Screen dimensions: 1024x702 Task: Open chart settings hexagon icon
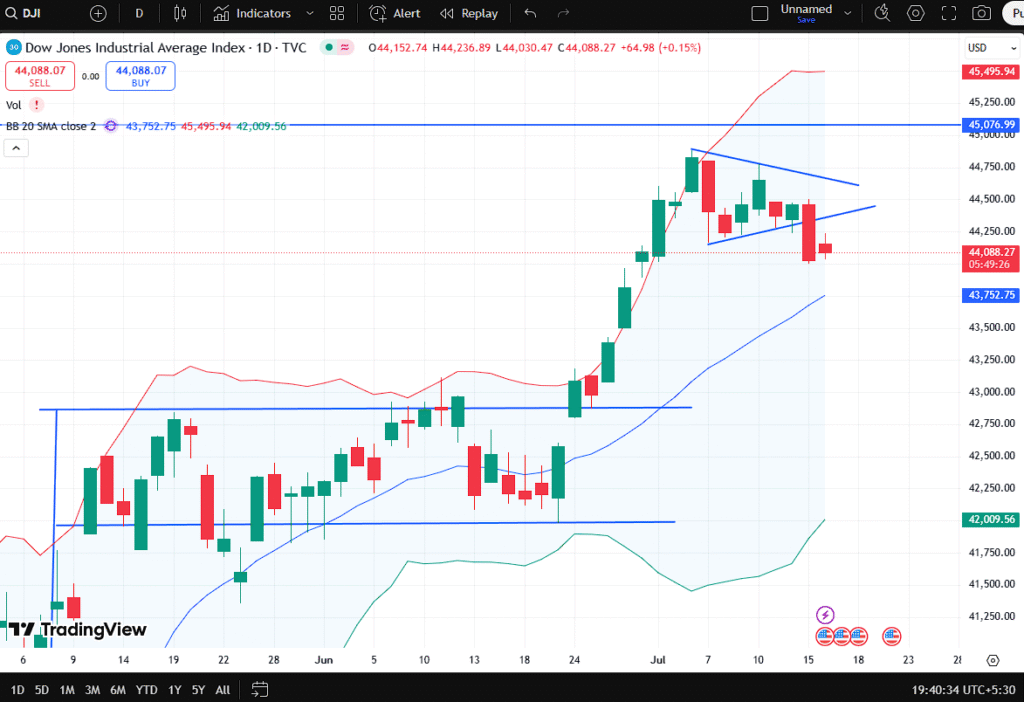click(916, 13)
